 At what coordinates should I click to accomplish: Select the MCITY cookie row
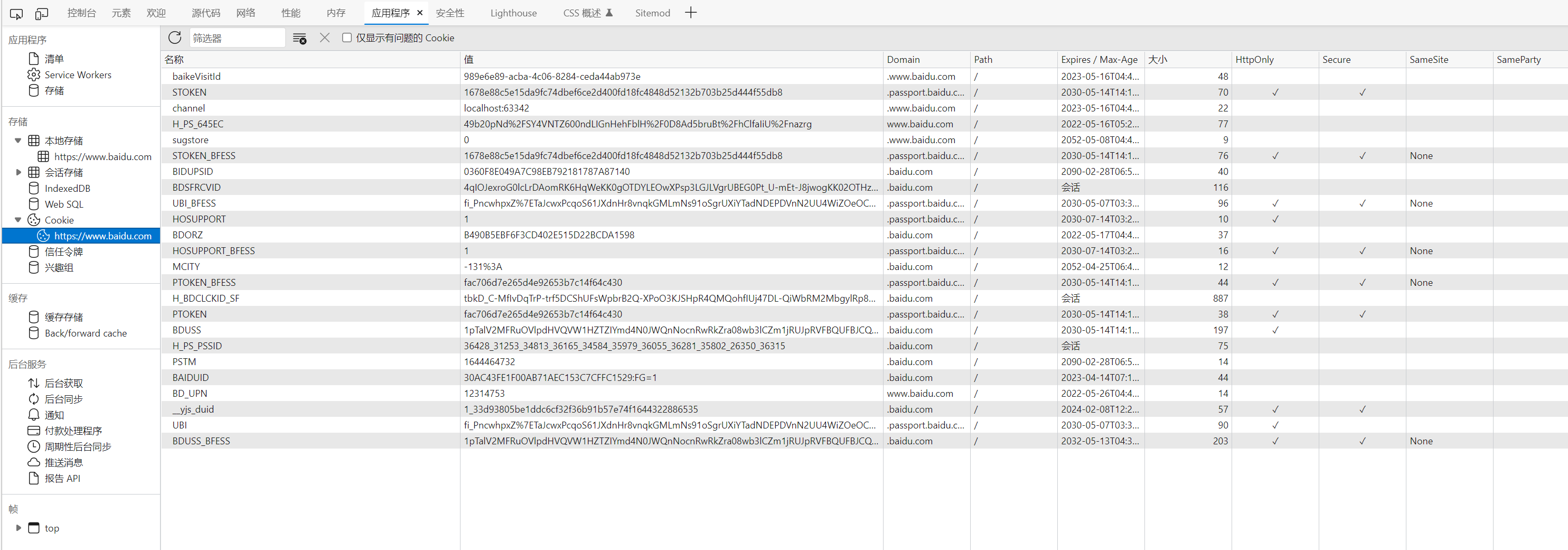(x=865, y=266)
